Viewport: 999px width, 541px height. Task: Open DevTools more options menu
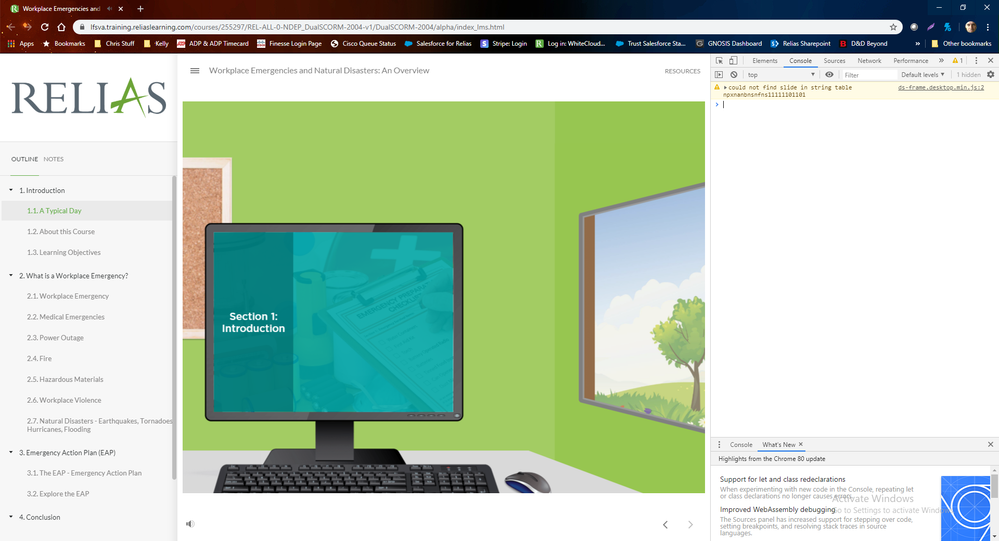pyautogui.click(x=976, y=61)
